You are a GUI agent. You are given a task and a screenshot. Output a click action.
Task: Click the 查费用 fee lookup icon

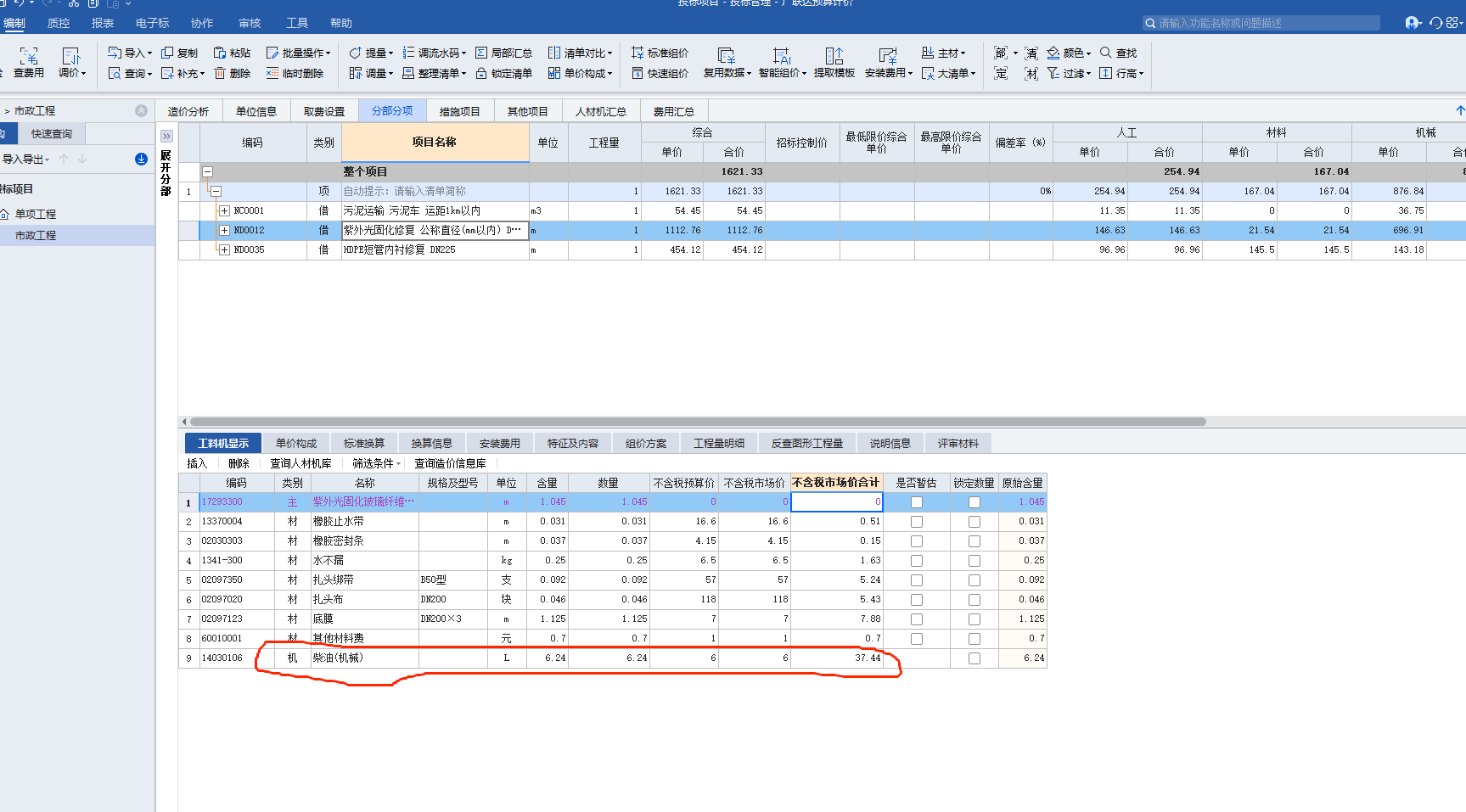[29, 56]
